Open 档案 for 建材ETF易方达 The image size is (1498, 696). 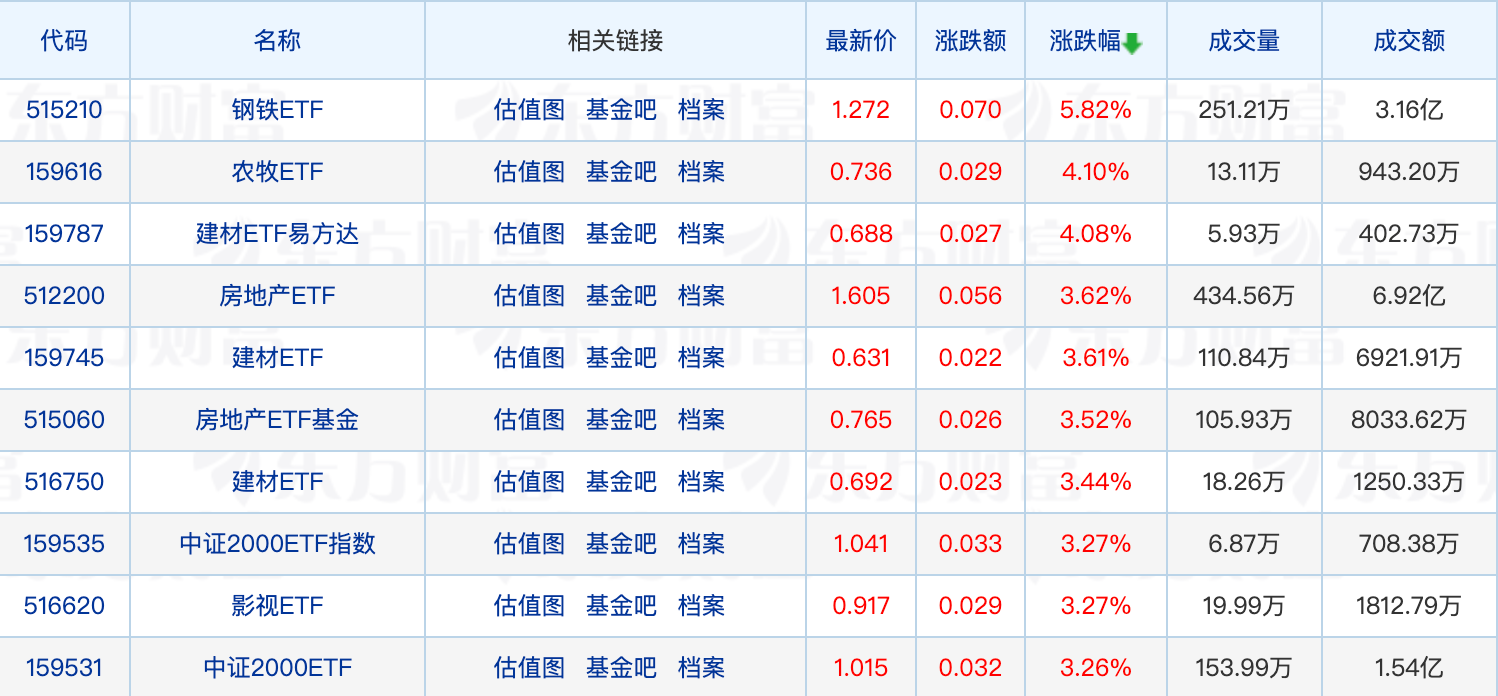[x=701, y=234]
